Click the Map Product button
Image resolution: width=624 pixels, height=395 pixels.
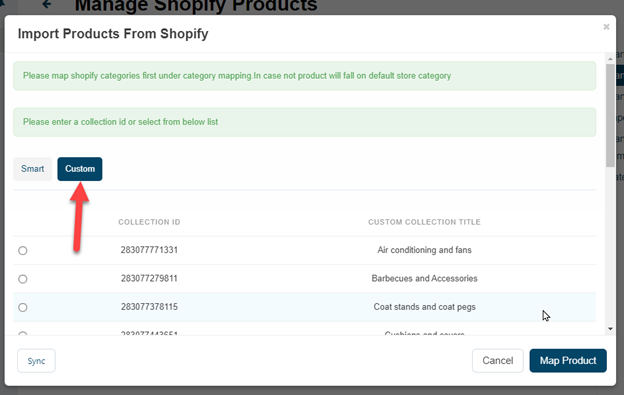[x=568, y=361]
